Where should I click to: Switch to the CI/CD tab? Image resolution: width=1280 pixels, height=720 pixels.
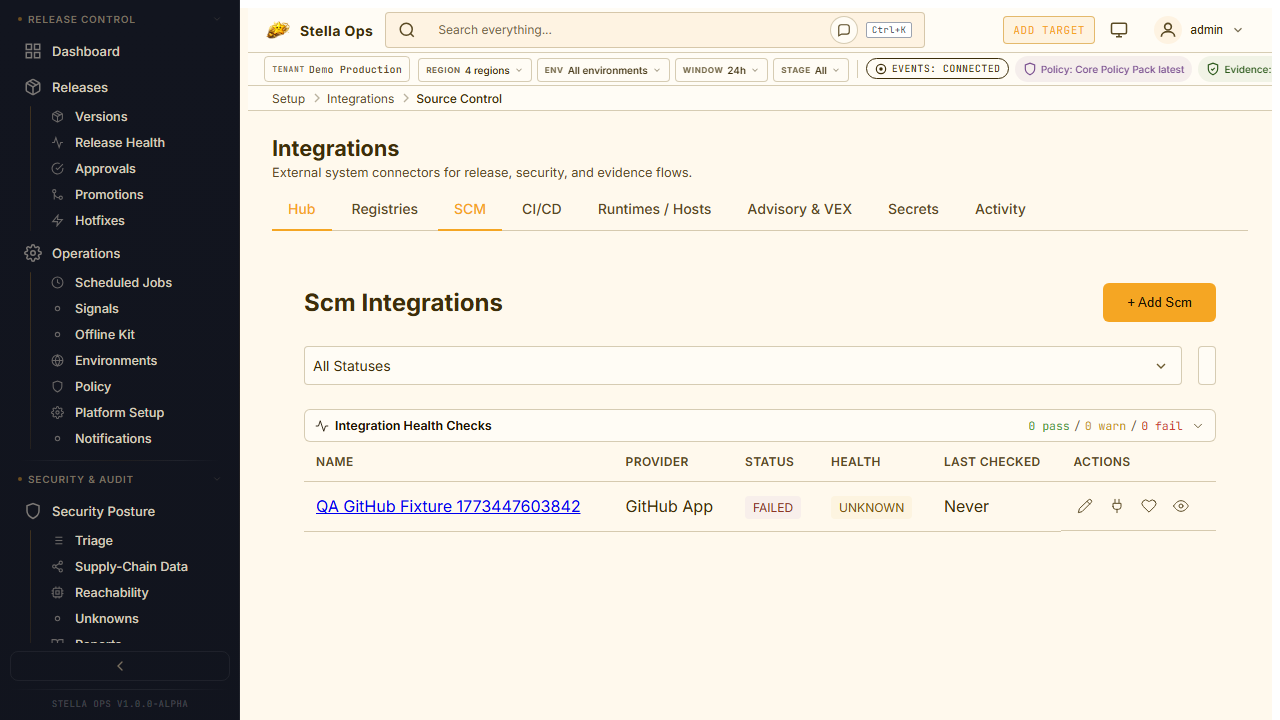click(x=542, y=209)
